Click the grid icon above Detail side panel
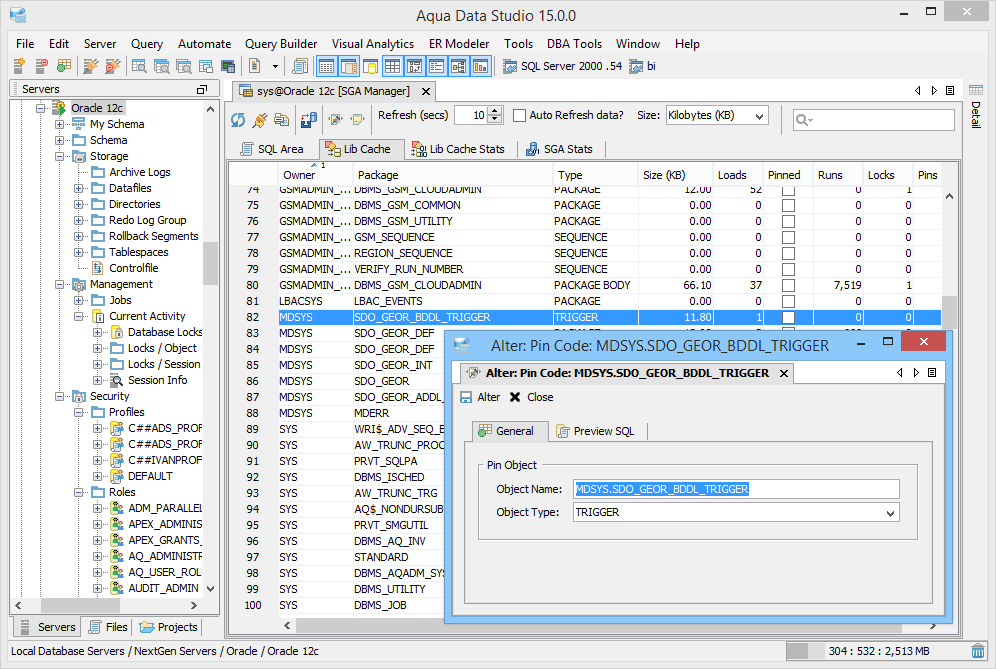The height and width of the screenshot is (669, 996). tap(976, 90)
